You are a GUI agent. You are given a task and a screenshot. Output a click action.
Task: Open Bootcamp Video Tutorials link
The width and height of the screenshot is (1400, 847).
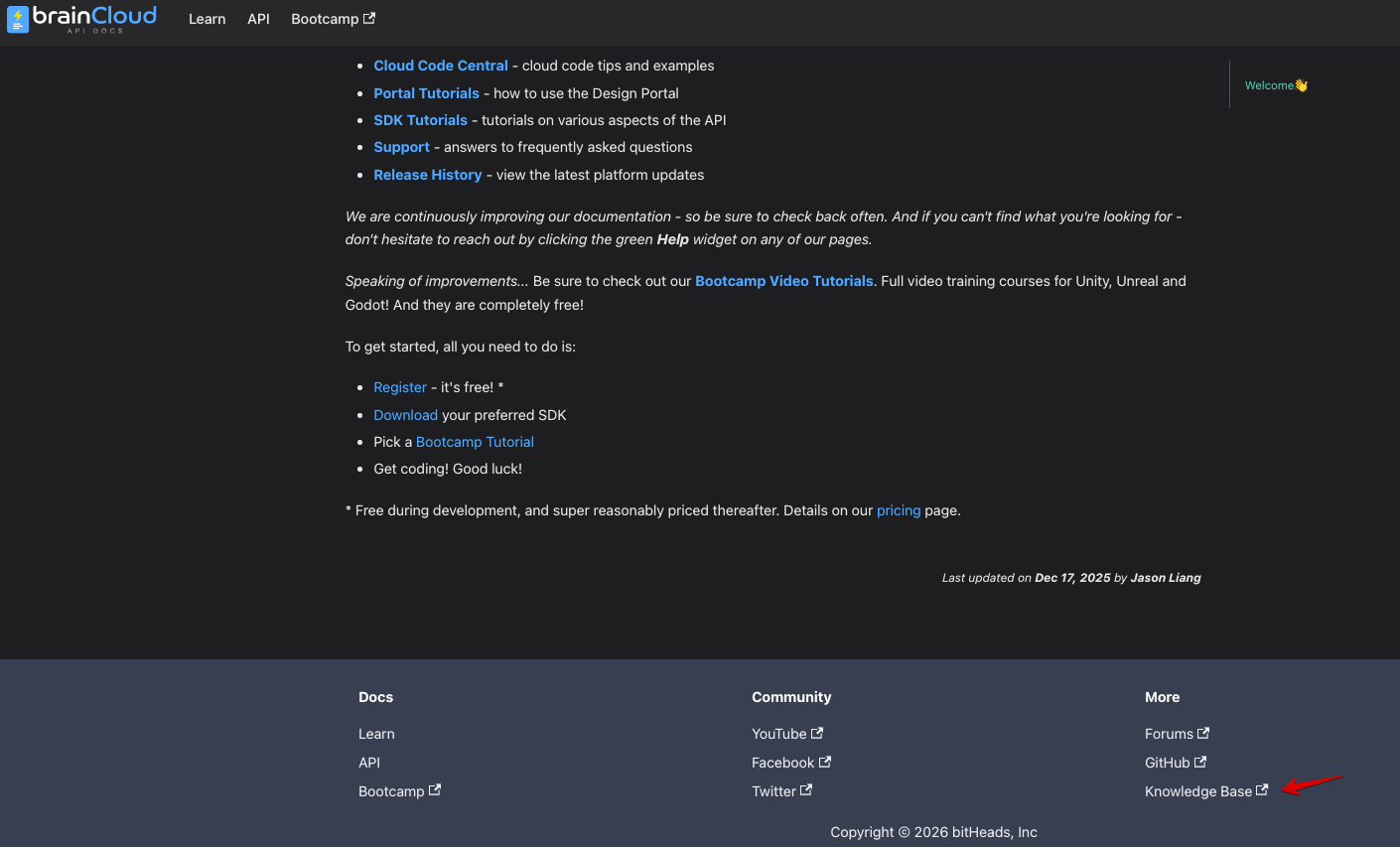783,281
